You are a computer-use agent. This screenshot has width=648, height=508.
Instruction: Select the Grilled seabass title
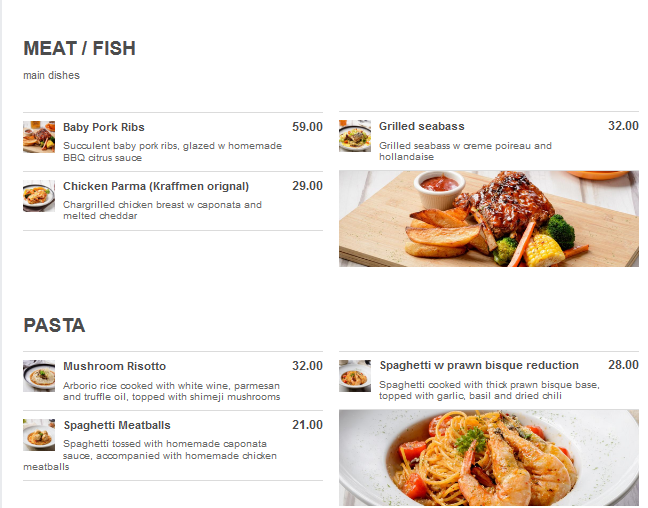click(x=422, y=126)
